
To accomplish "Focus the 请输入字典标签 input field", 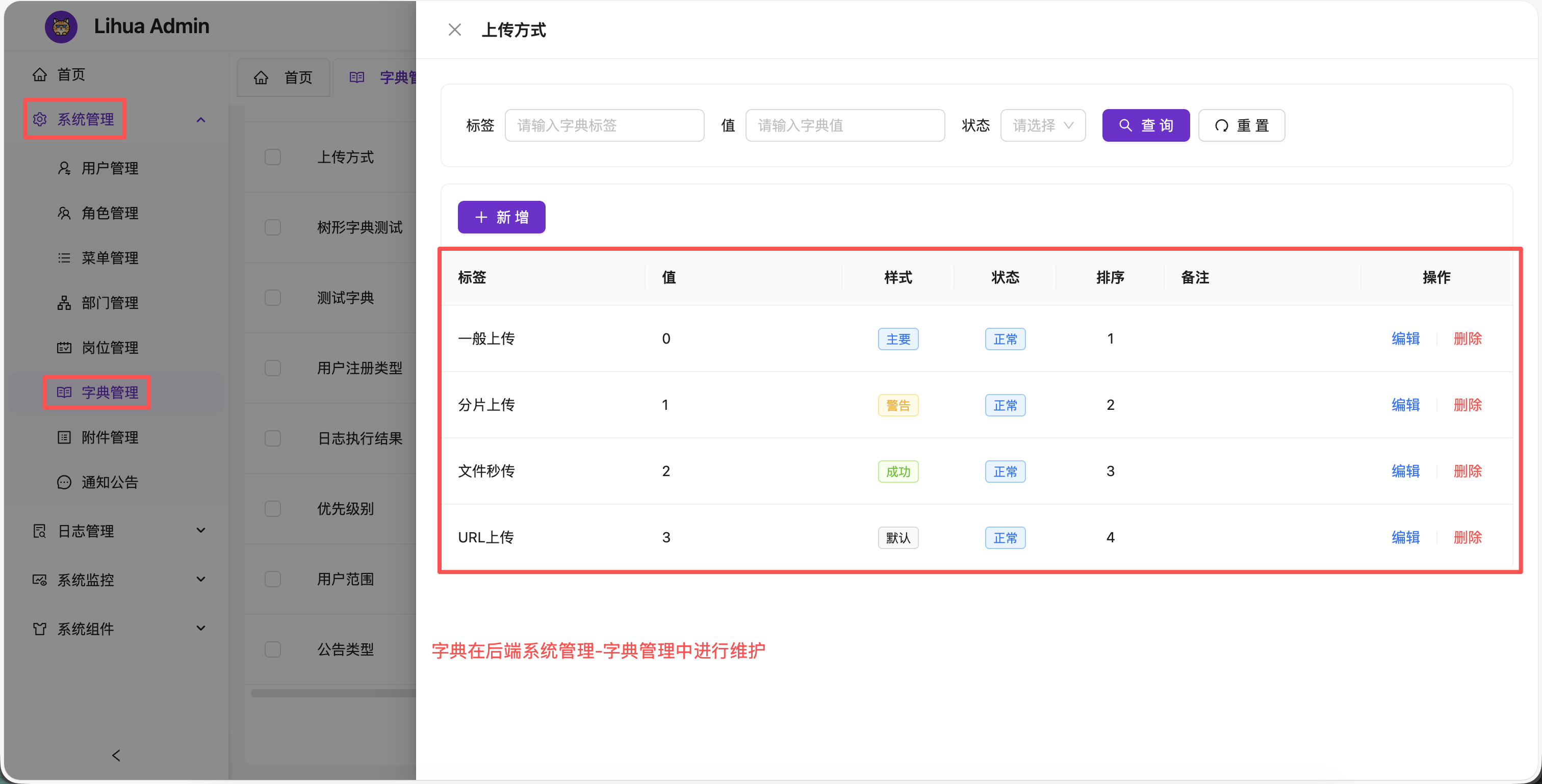I will pyautogui.click(x=604, y=126).
